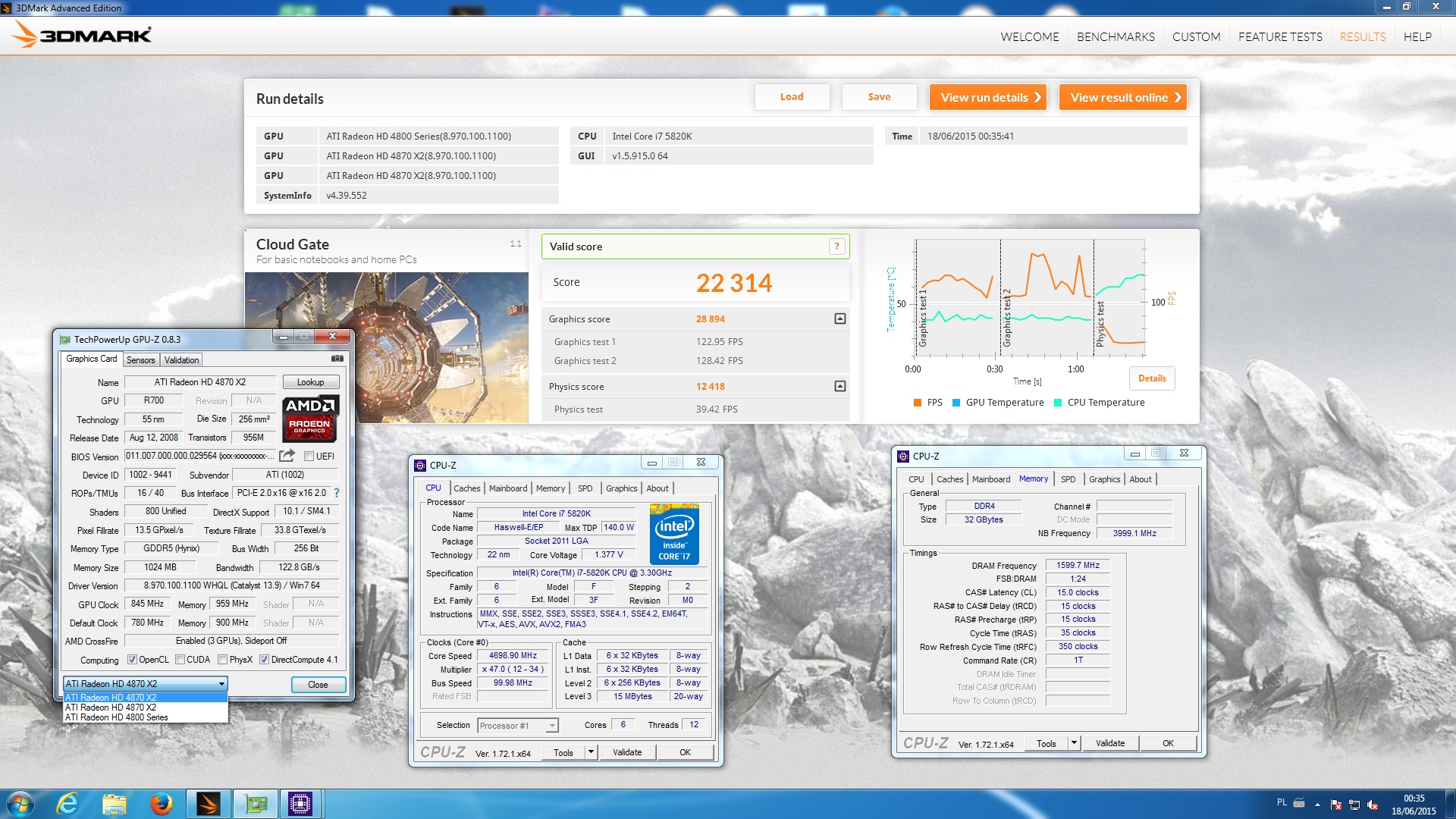Image resolution: width=1456 pixels, height=819 pixels.
Task: Switch to Caches tab in CPU-Z CPU window
Action: click(x=467, y=488)
